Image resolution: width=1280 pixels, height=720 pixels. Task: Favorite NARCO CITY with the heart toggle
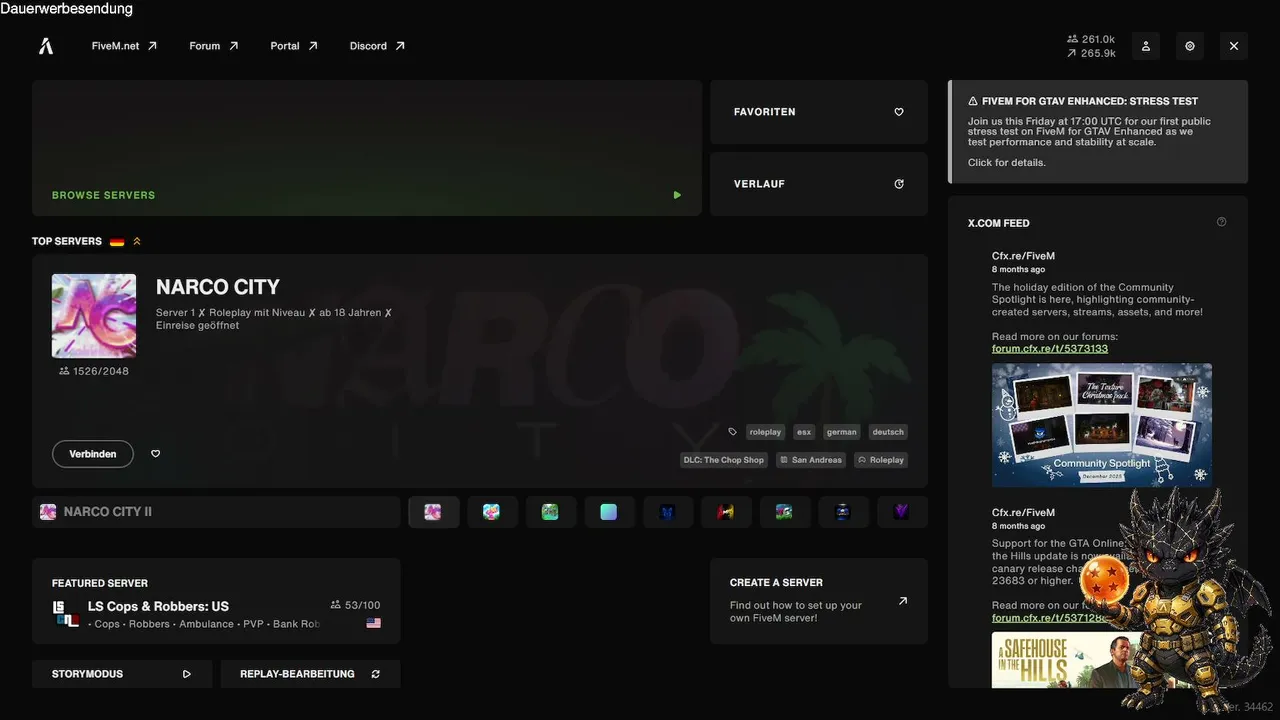[155, 454]
